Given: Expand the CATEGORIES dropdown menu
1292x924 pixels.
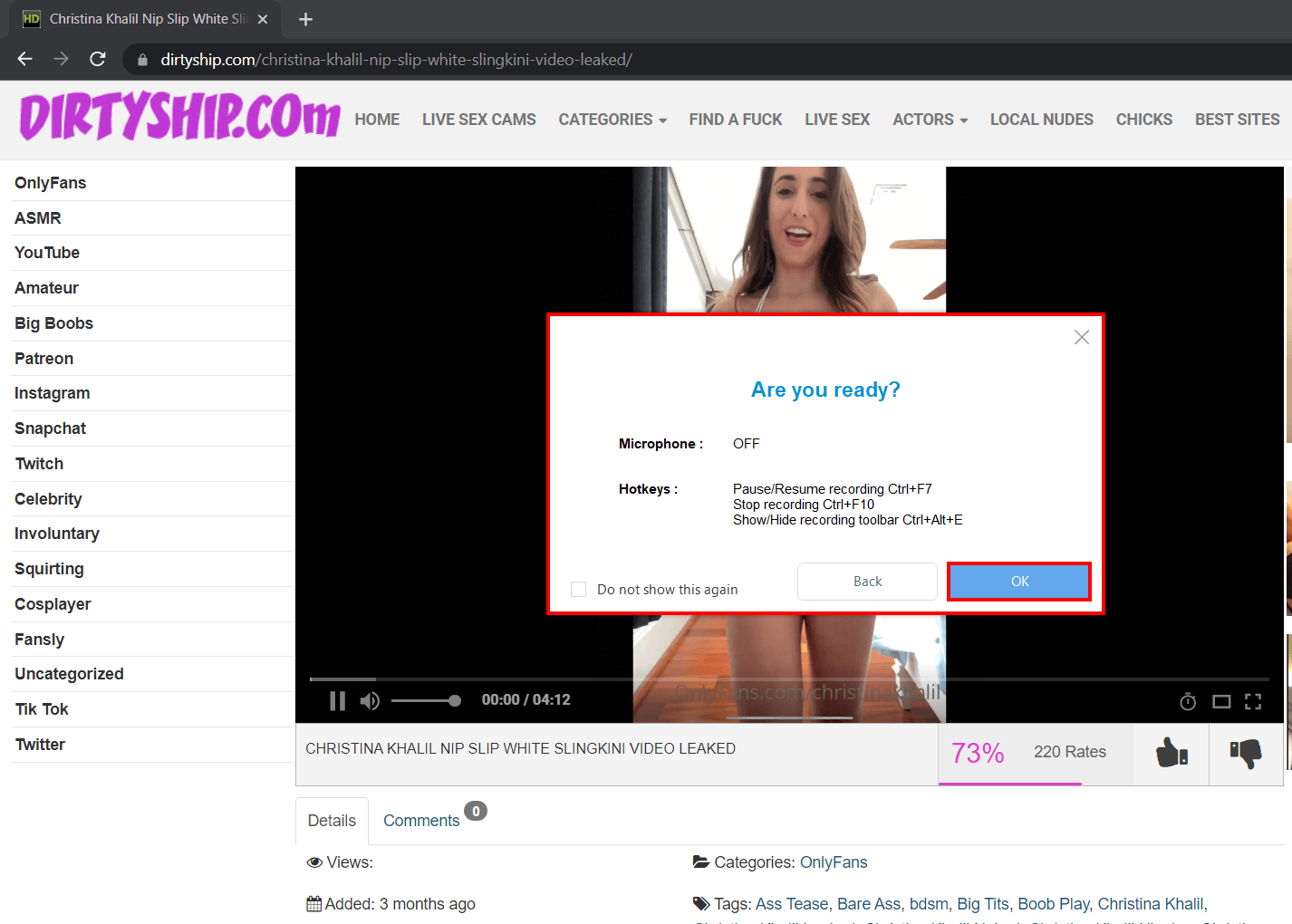Looking at the screenshot, I should tap(612, 120).
